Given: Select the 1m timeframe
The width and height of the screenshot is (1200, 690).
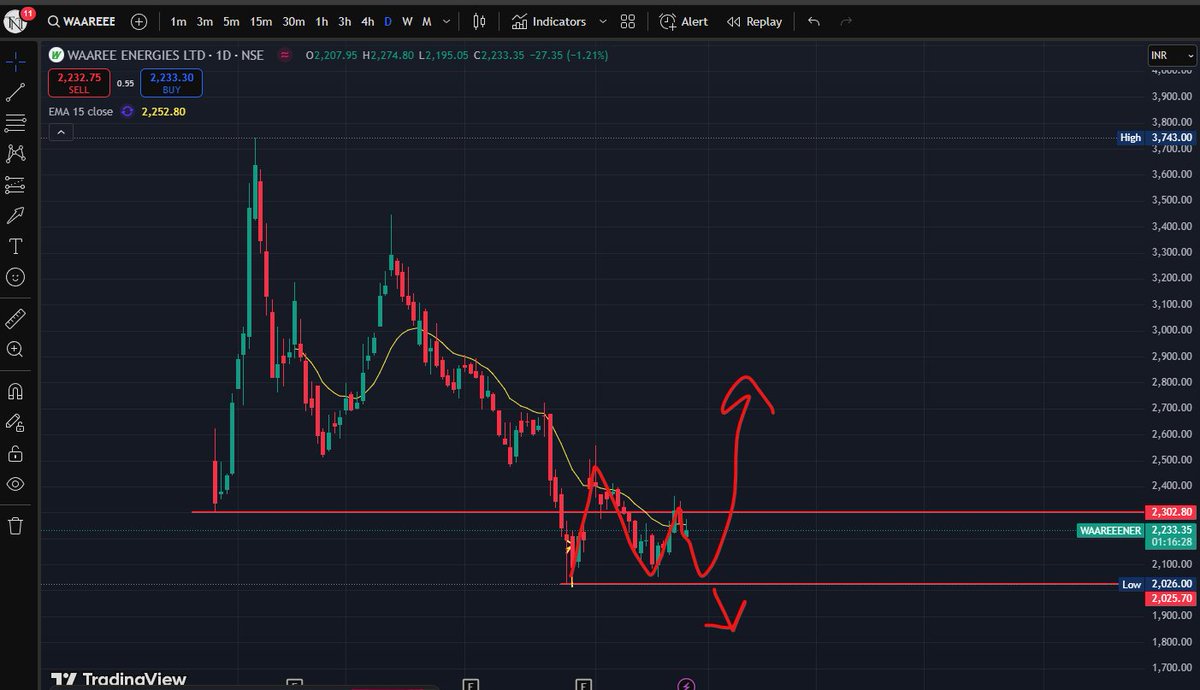Looking at the screenshot, I should [178, 21].
